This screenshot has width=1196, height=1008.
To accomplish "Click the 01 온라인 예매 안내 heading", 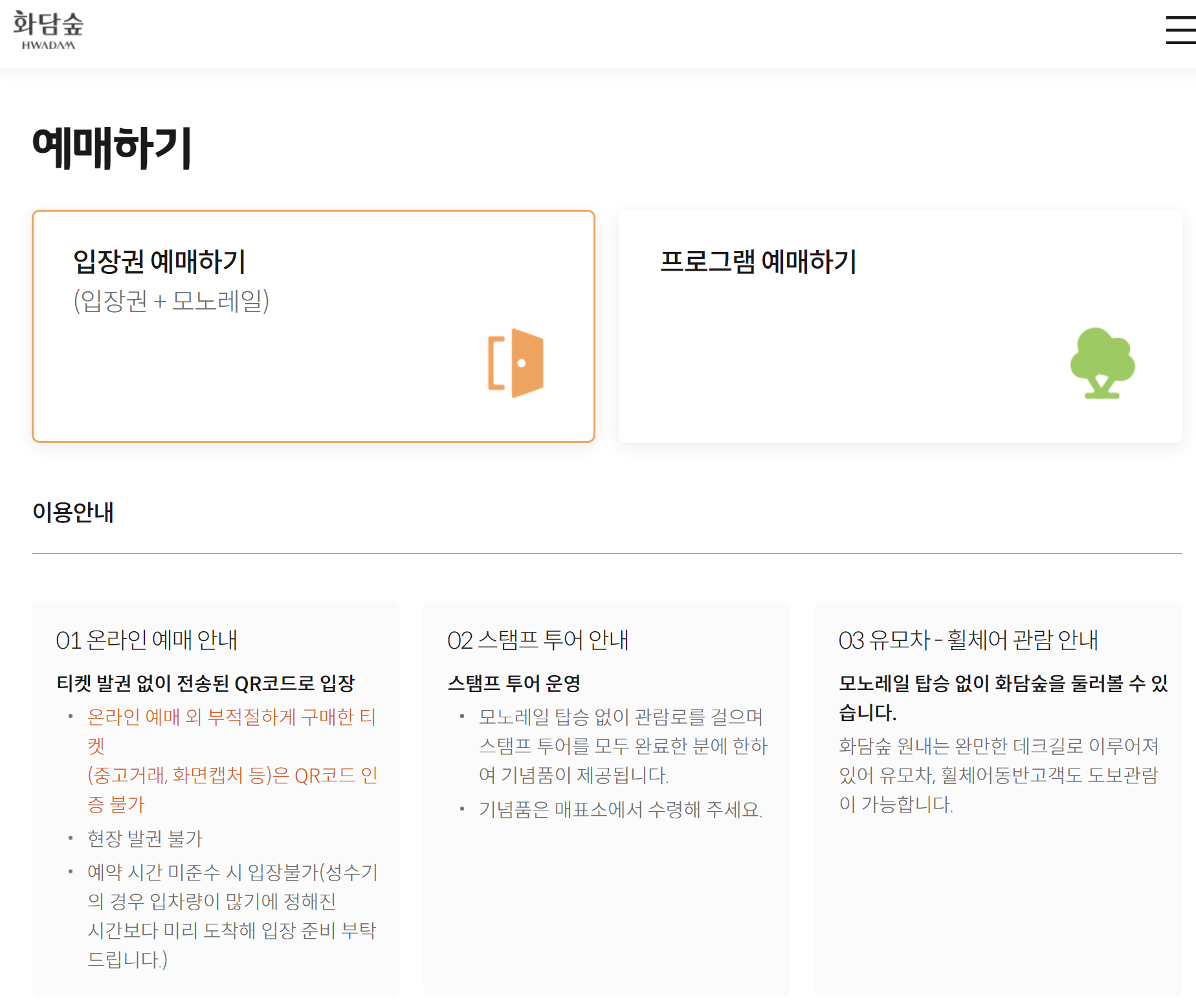I will coord(148,640).
